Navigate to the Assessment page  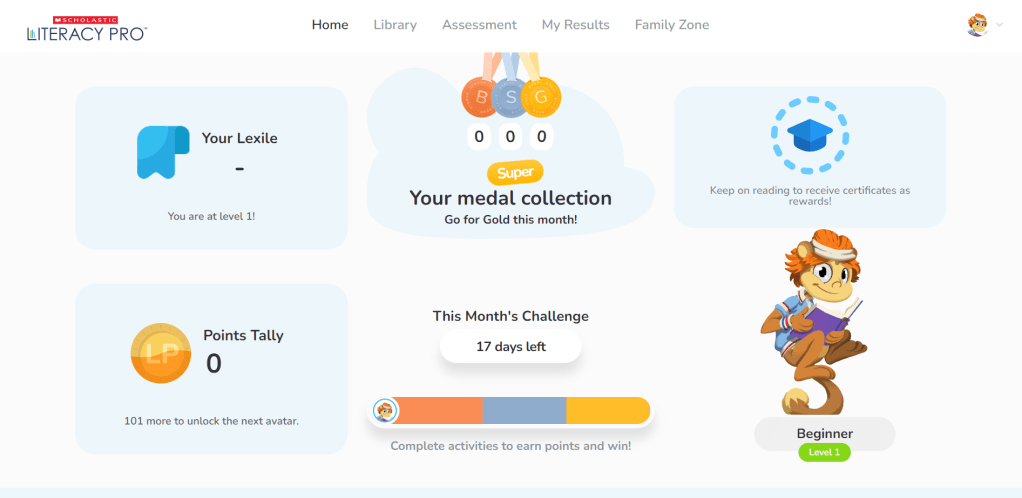click(x=479, y=25)
